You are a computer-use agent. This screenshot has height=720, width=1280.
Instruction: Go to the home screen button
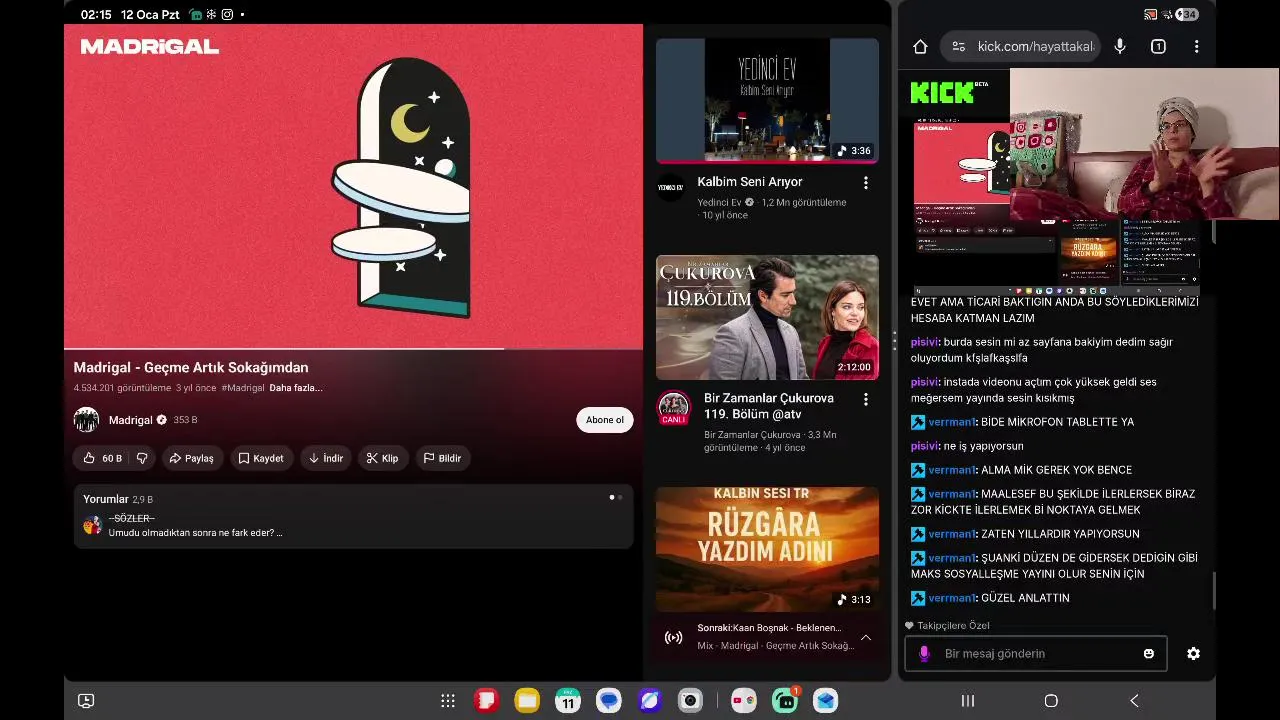[1051, 701]
